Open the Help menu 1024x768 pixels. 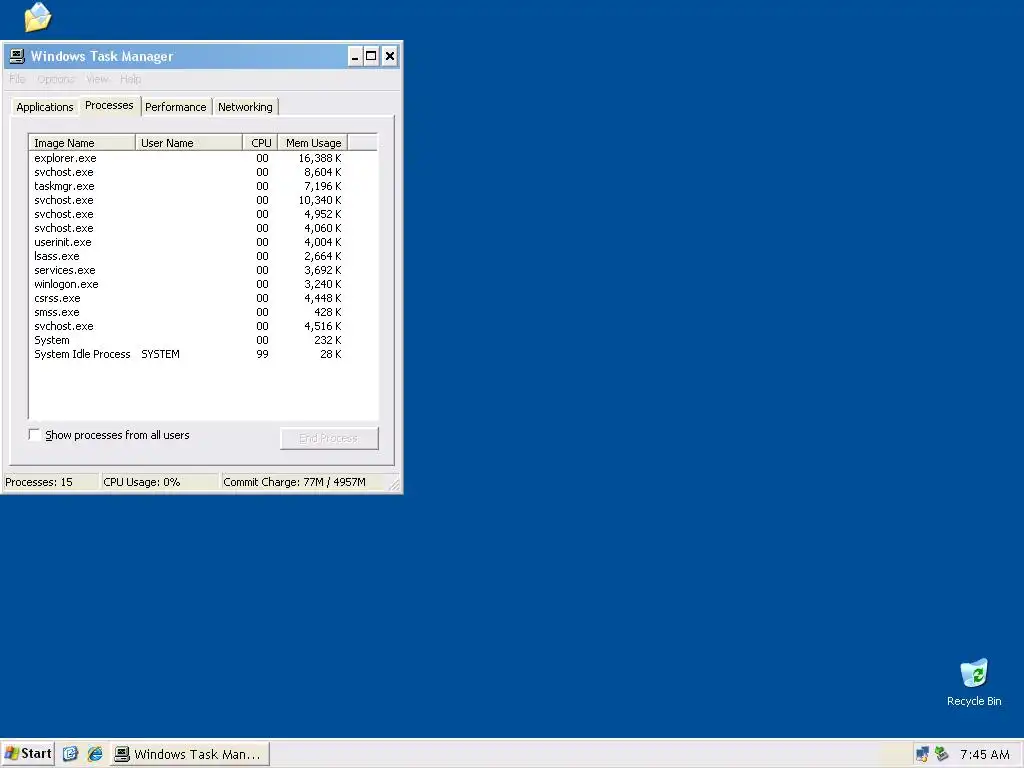pos(131,79)
